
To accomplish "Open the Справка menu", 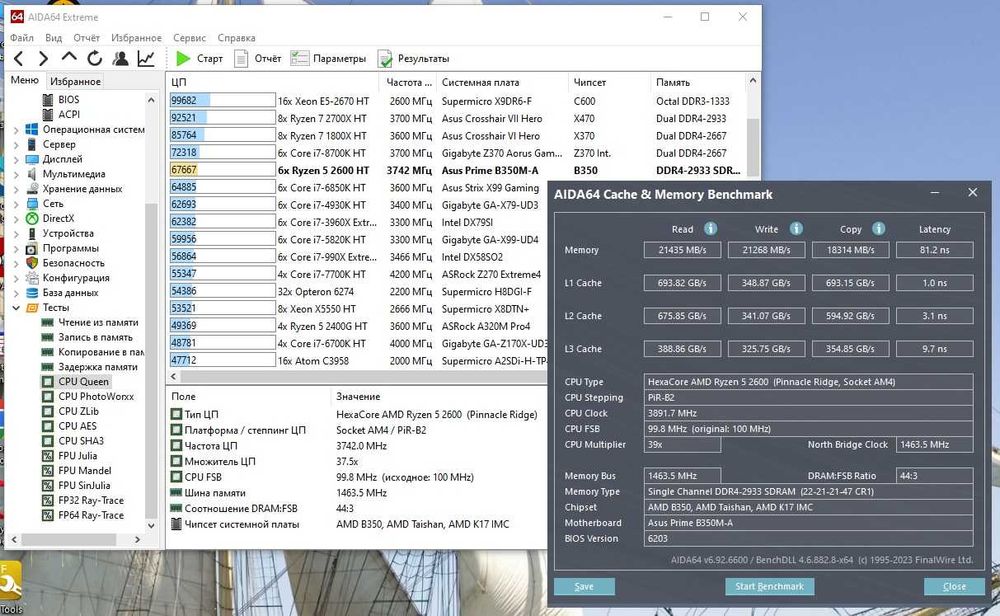I will pos(236,38).
